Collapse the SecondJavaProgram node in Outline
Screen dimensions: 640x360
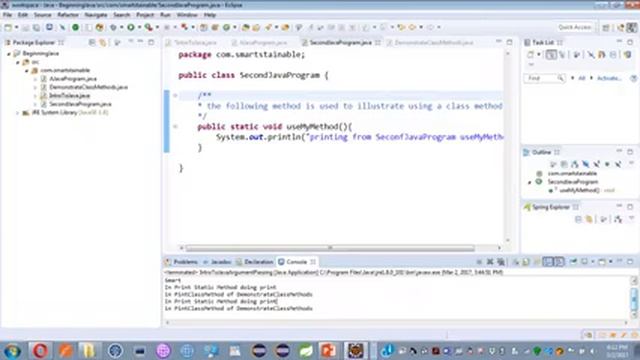click(x=530, y=182)
